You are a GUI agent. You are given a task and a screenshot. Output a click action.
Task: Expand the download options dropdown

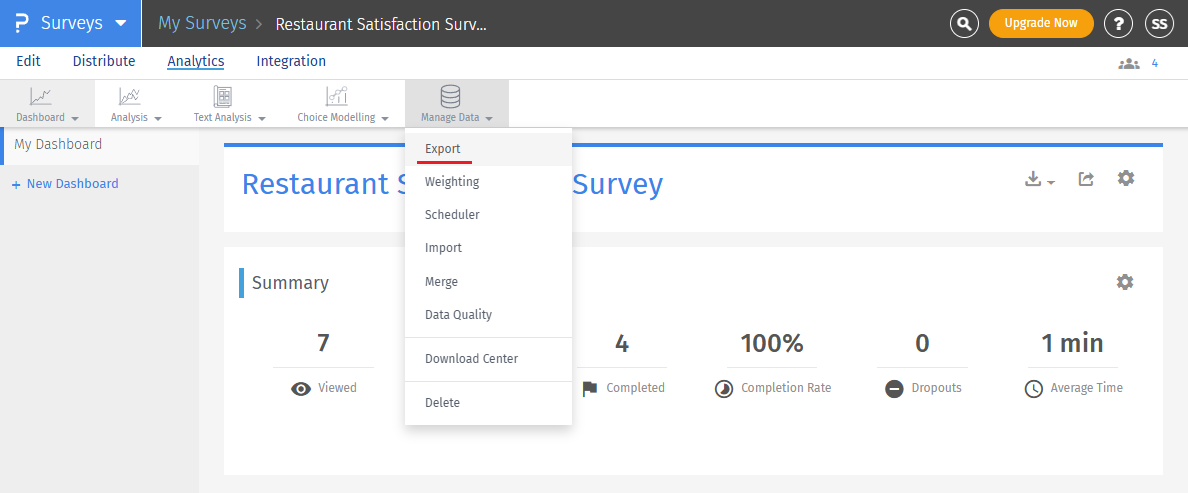click(1040, 180)
